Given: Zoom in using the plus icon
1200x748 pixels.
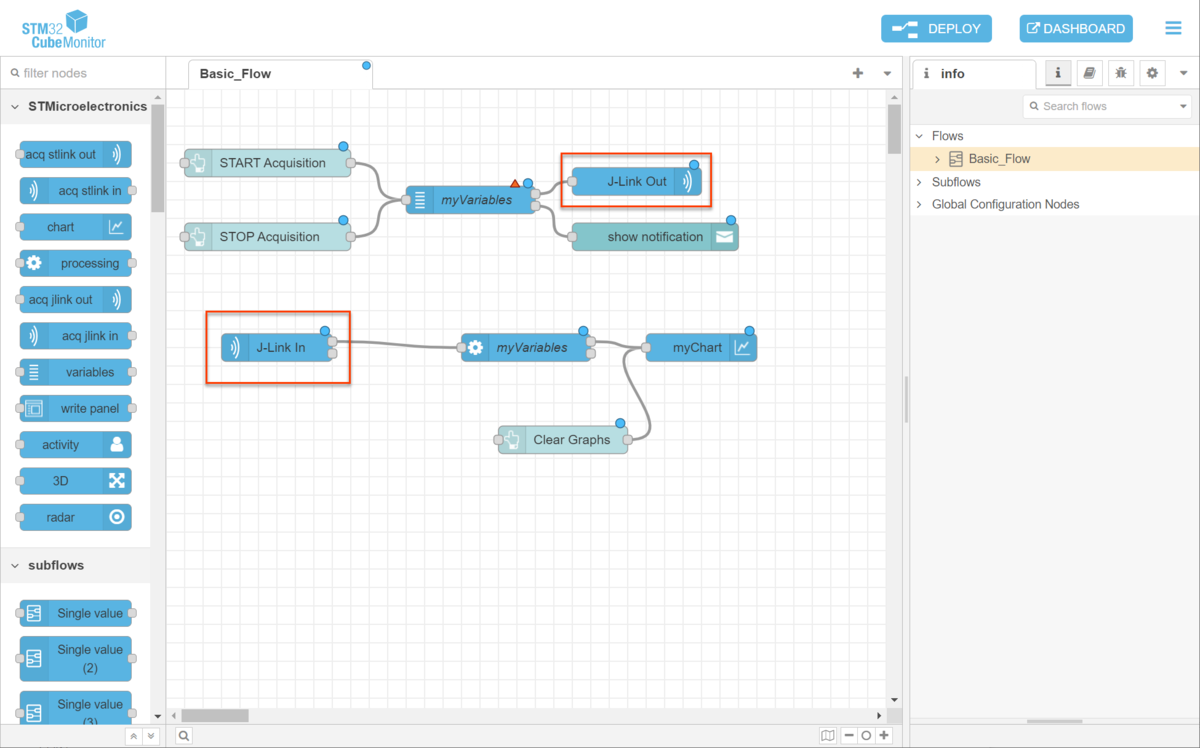Looking at the screenshot, I should [x=884, y=735].
